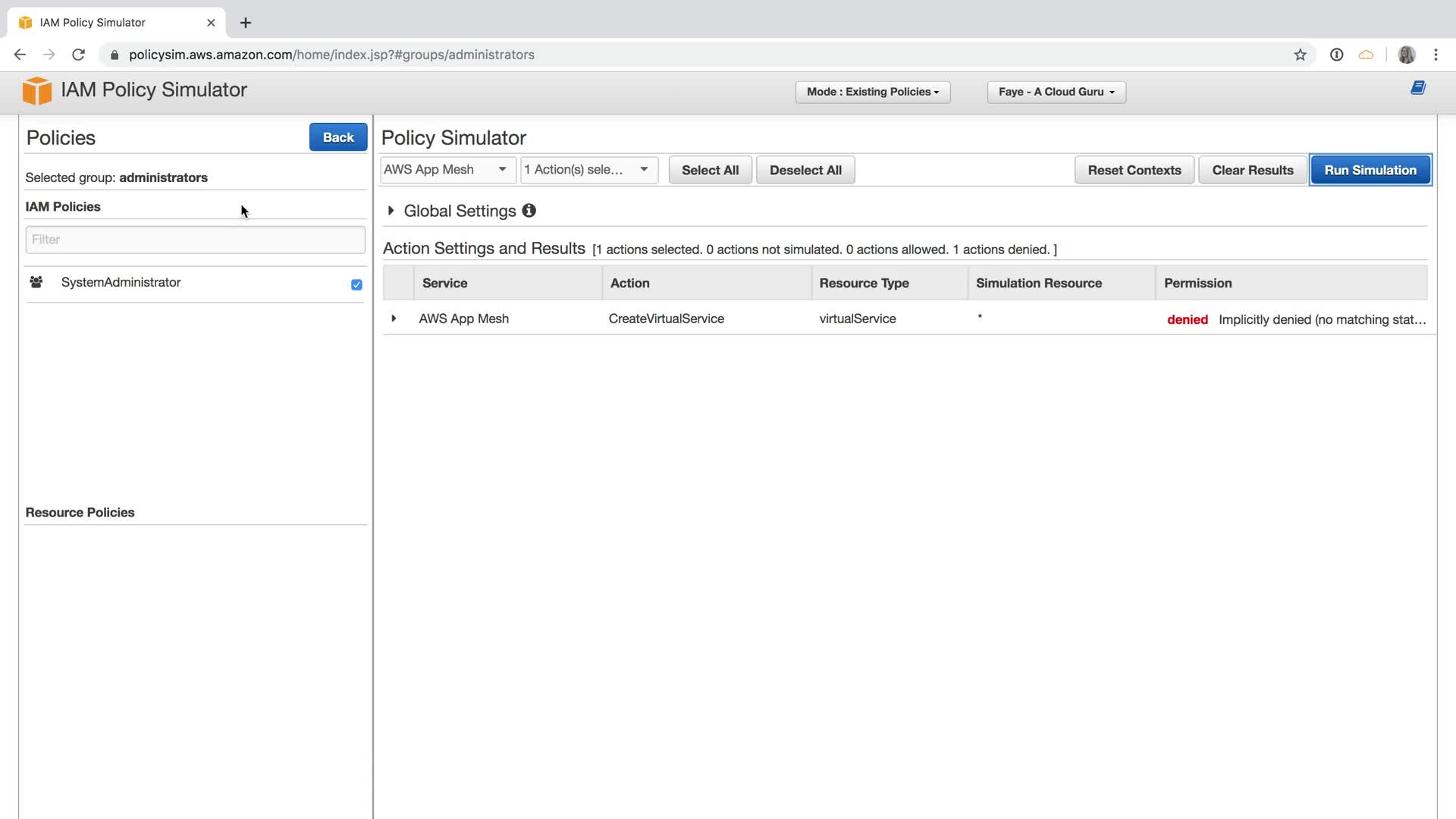Viewport: 1456px width, 819px height.
Task: Click the SystemAdministrator group icon
Action: 36,282
